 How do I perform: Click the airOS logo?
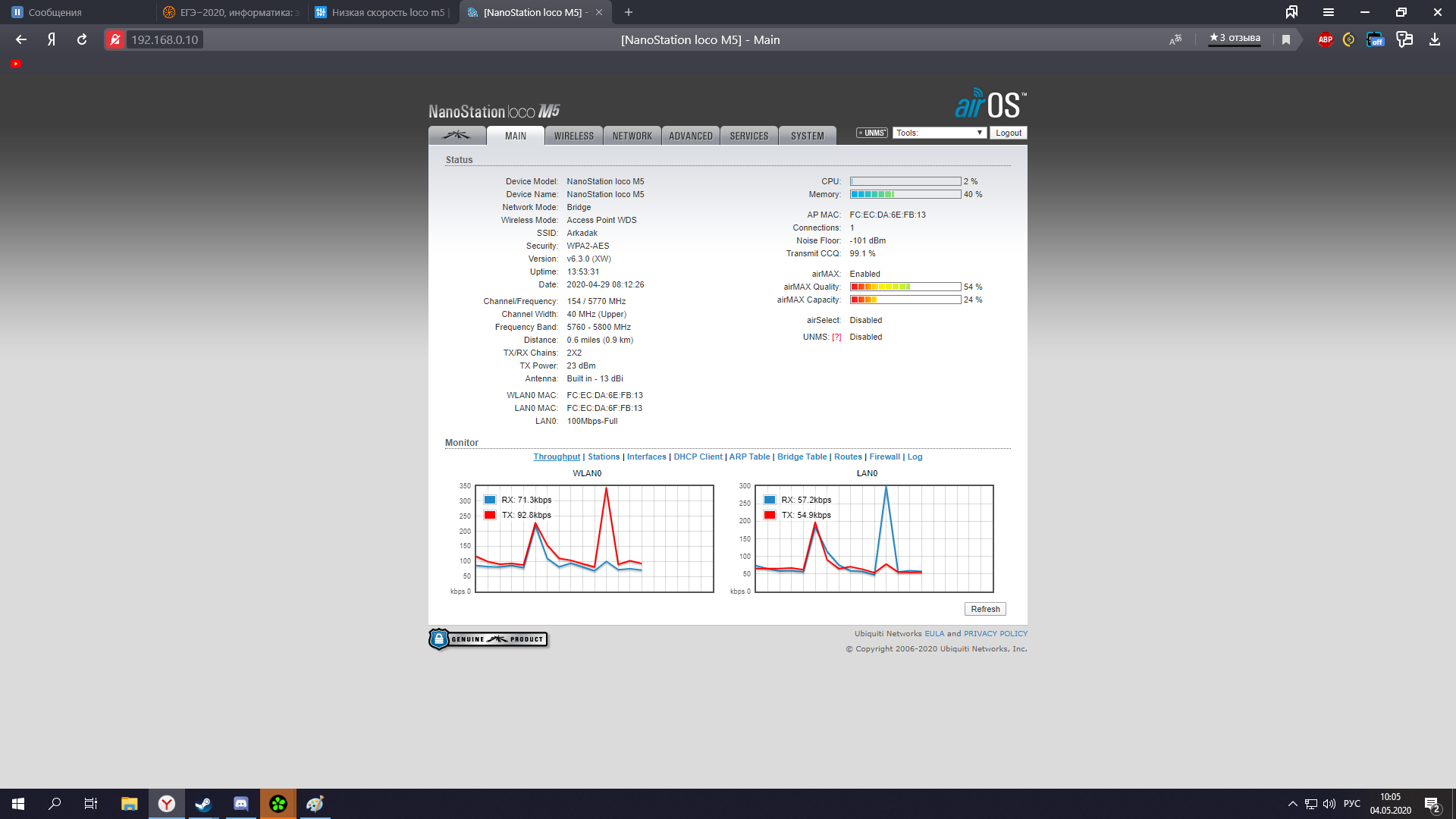click(990, 104)
